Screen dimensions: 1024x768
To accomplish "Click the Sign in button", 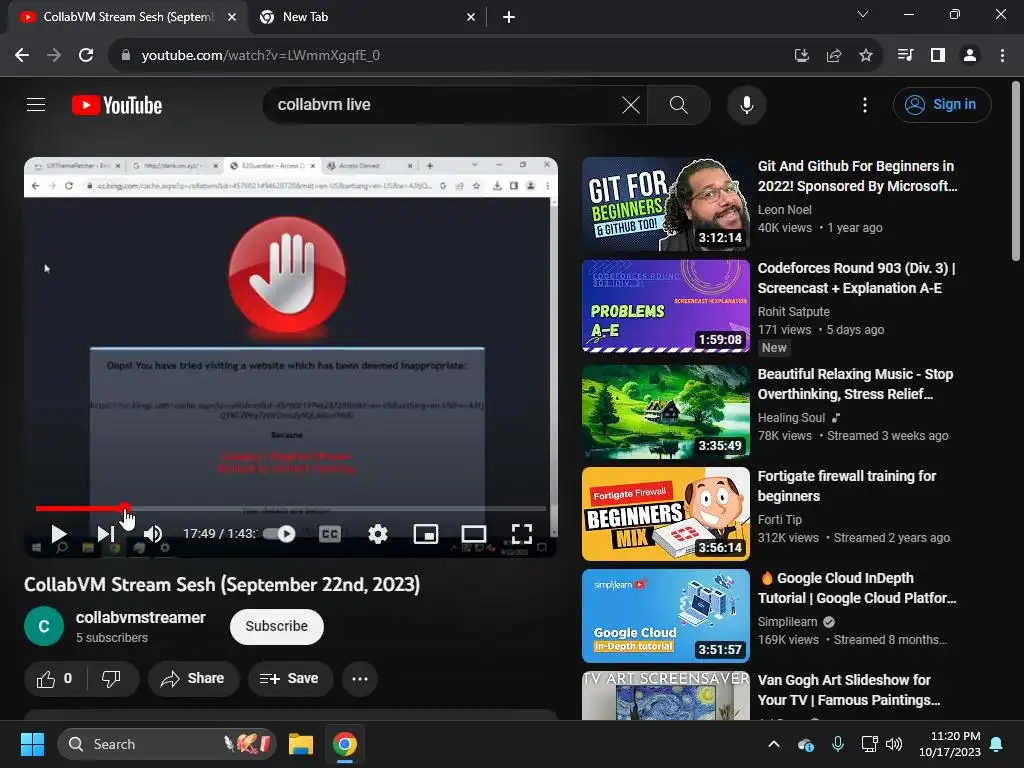I will click(942, 104).
